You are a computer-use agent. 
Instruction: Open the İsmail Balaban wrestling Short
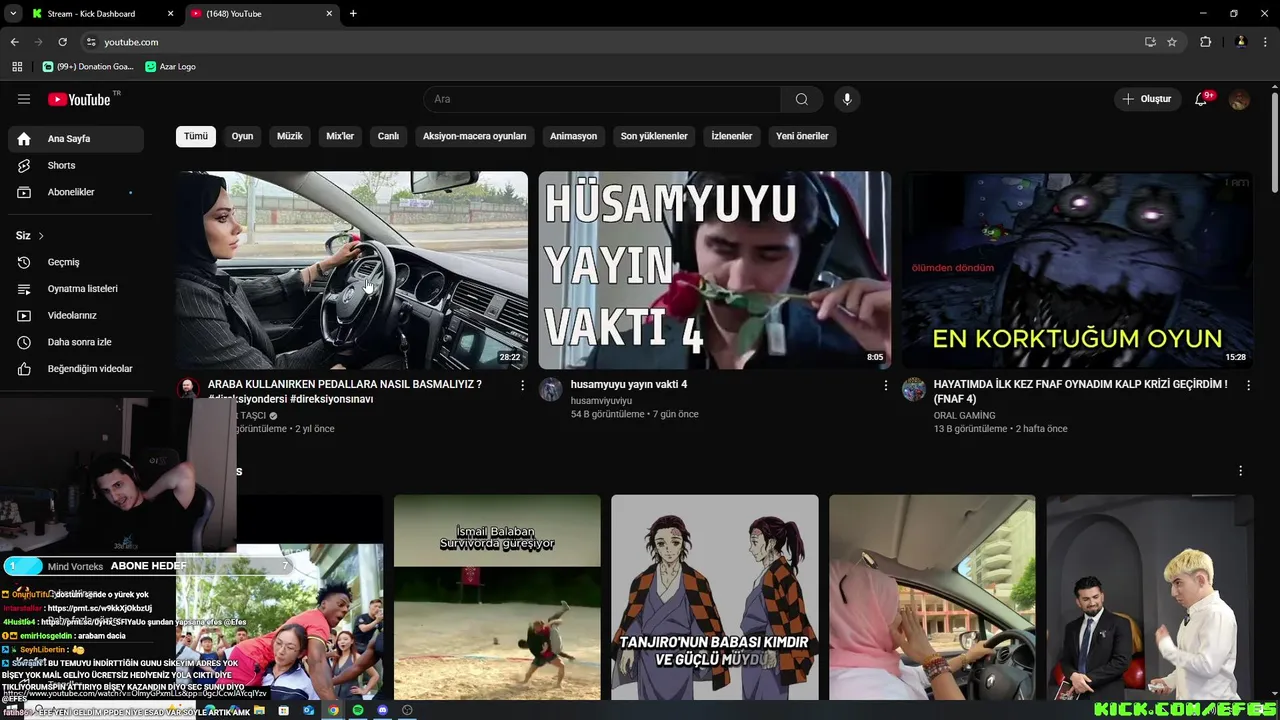pos(497,597)
